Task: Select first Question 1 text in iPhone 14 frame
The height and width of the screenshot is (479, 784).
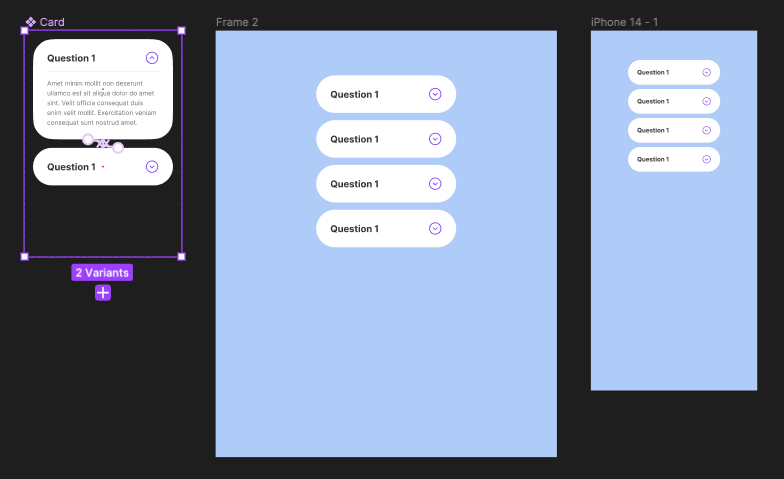Action: [652, 72]
